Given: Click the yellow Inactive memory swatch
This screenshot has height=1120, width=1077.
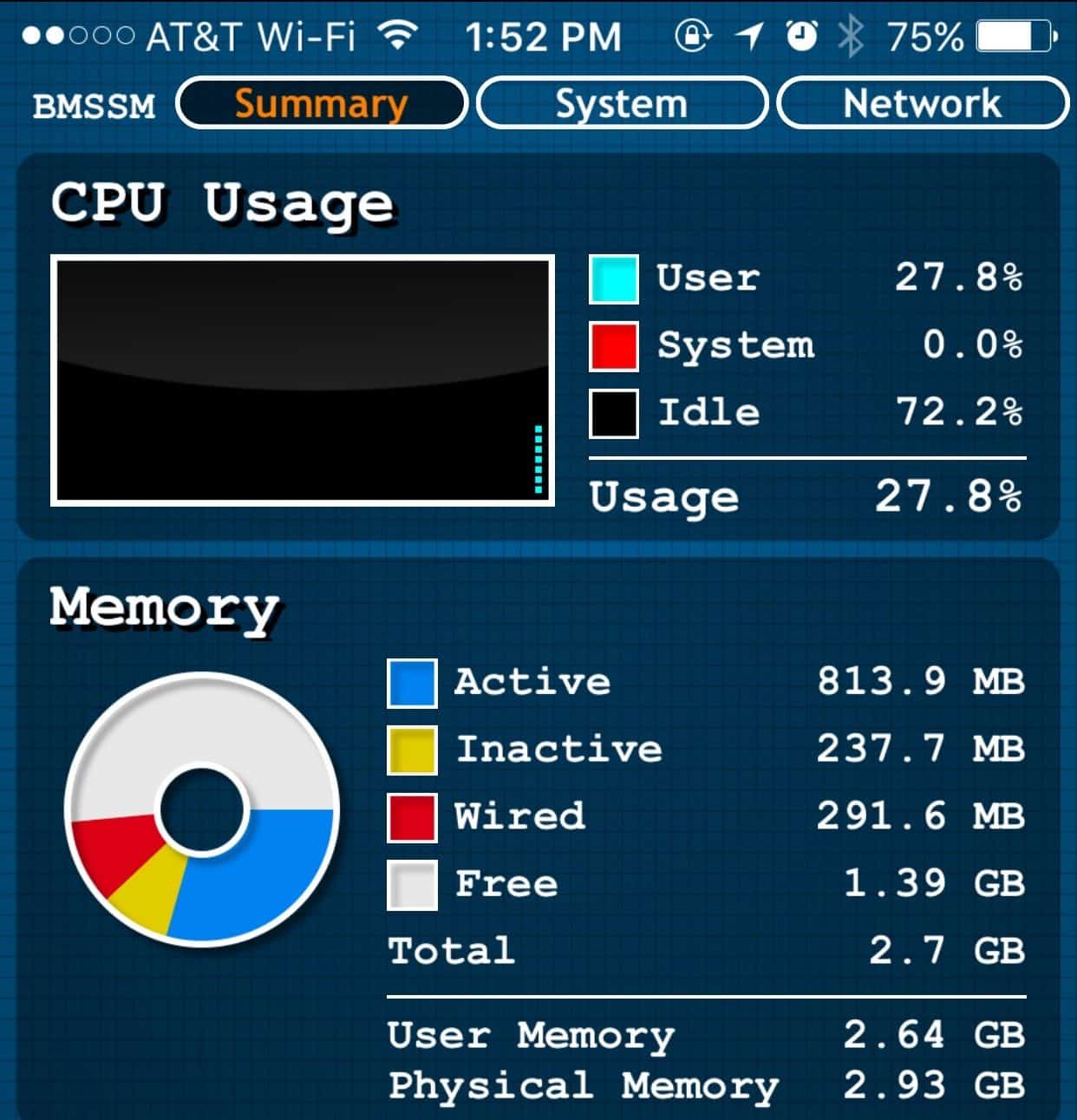Looking at the screenshot, I should (x=412, y=750).
